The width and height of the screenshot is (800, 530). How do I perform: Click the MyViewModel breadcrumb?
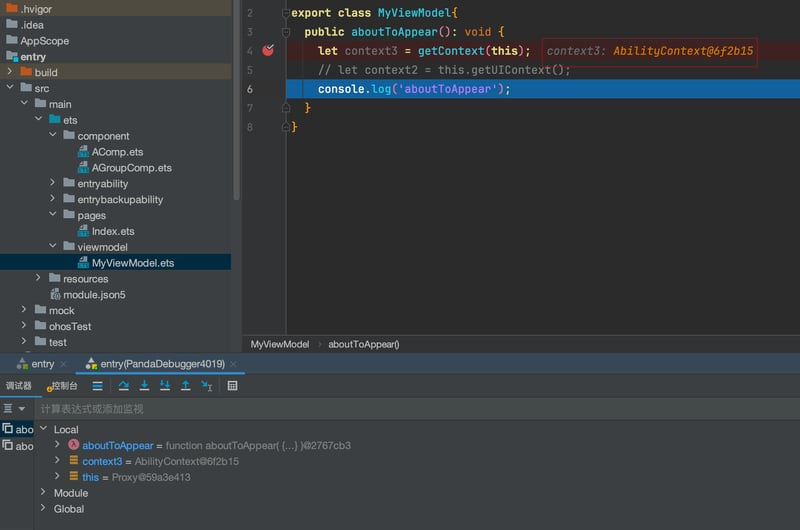point(280,344)
